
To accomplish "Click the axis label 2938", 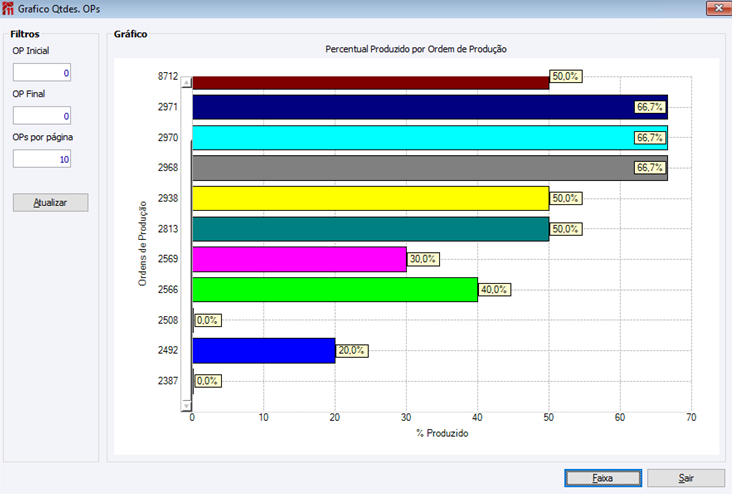I will click(x=168, y=198).
